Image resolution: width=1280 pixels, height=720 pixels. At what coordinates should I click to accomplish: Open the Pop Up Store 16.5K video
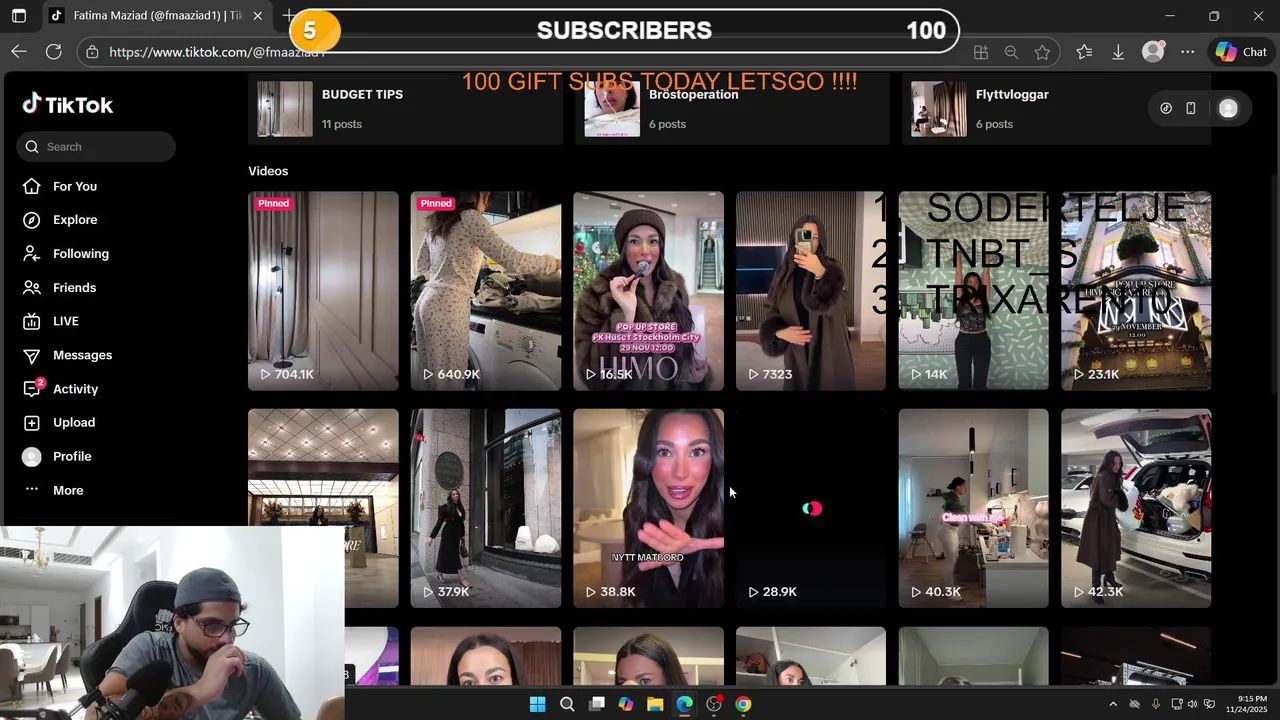coord(648,291)
